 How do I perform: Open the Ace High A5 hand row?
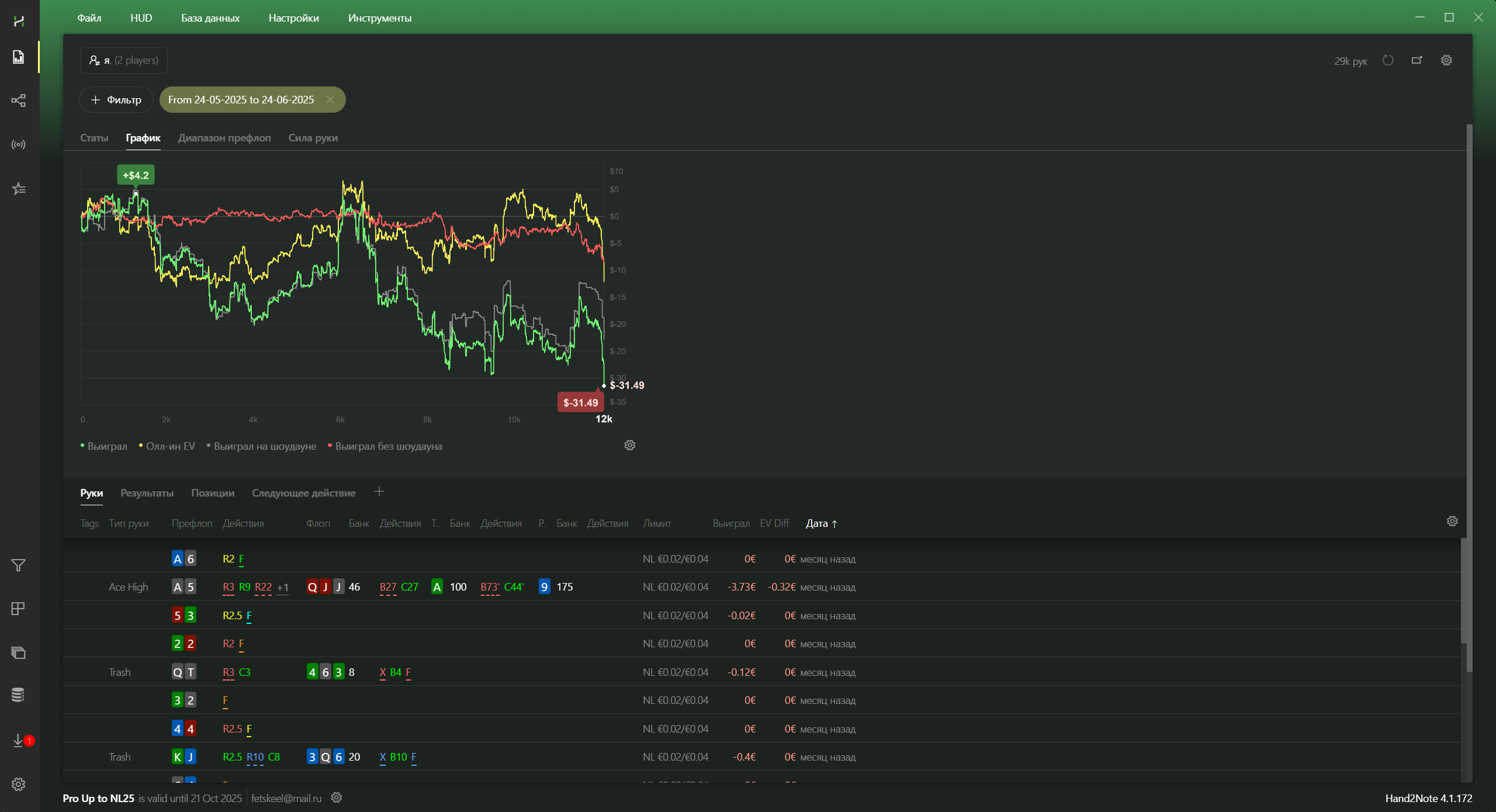(762, 587)
